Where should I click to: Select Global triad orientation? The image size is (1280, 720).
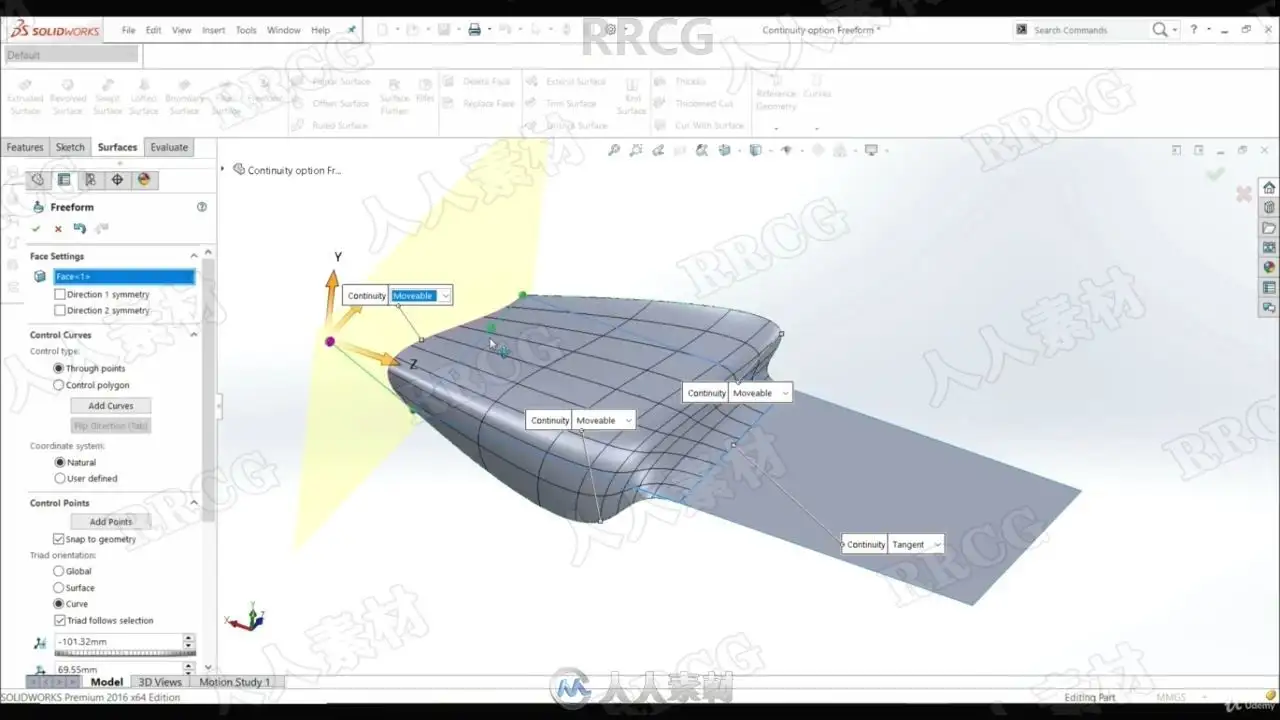pos(59,571)
